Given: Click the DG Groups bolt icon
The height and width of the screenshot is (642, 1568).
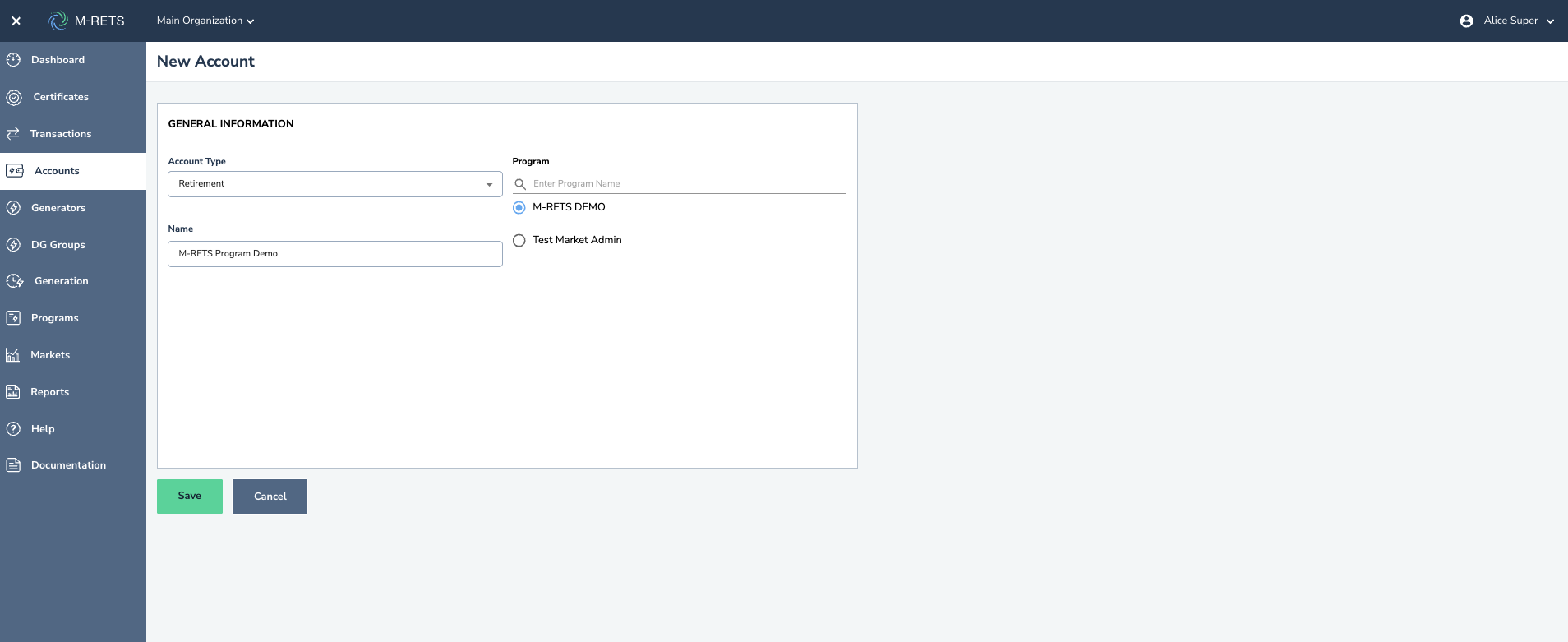Looking at the screenshot, I should 13,245.
